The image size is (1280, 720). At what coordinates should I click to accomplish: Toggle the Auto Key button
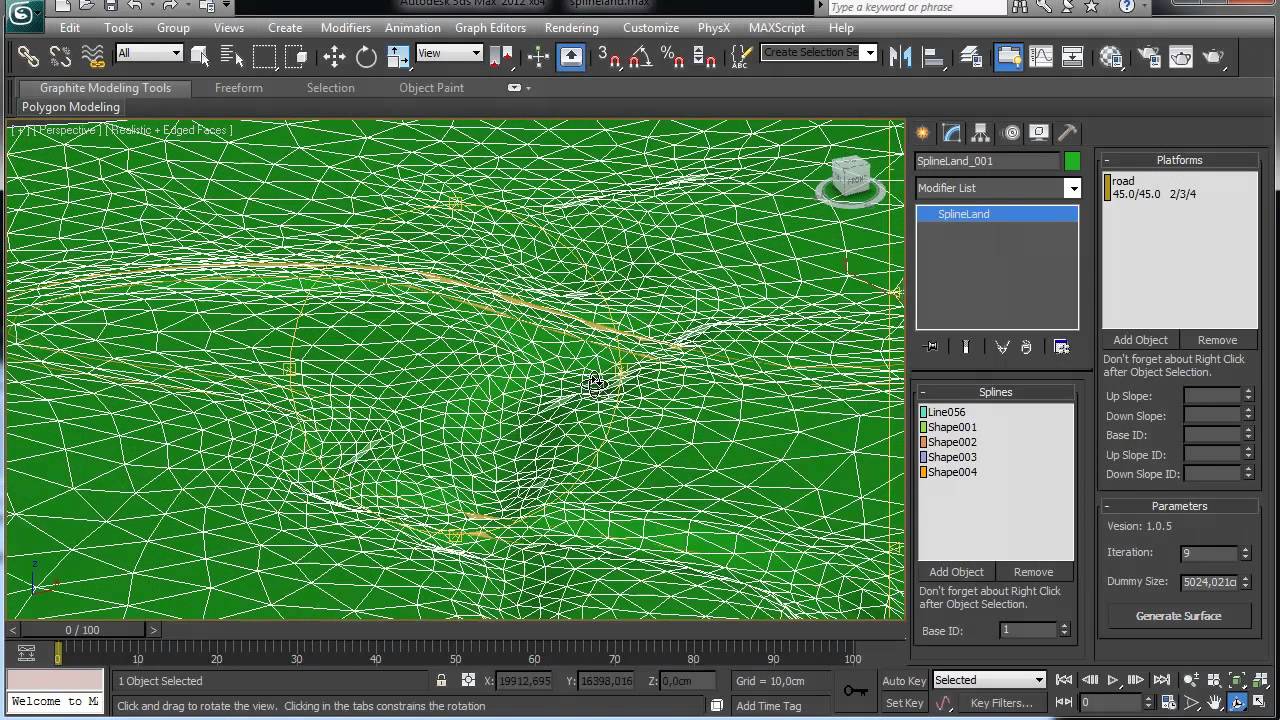pos(904,681)
